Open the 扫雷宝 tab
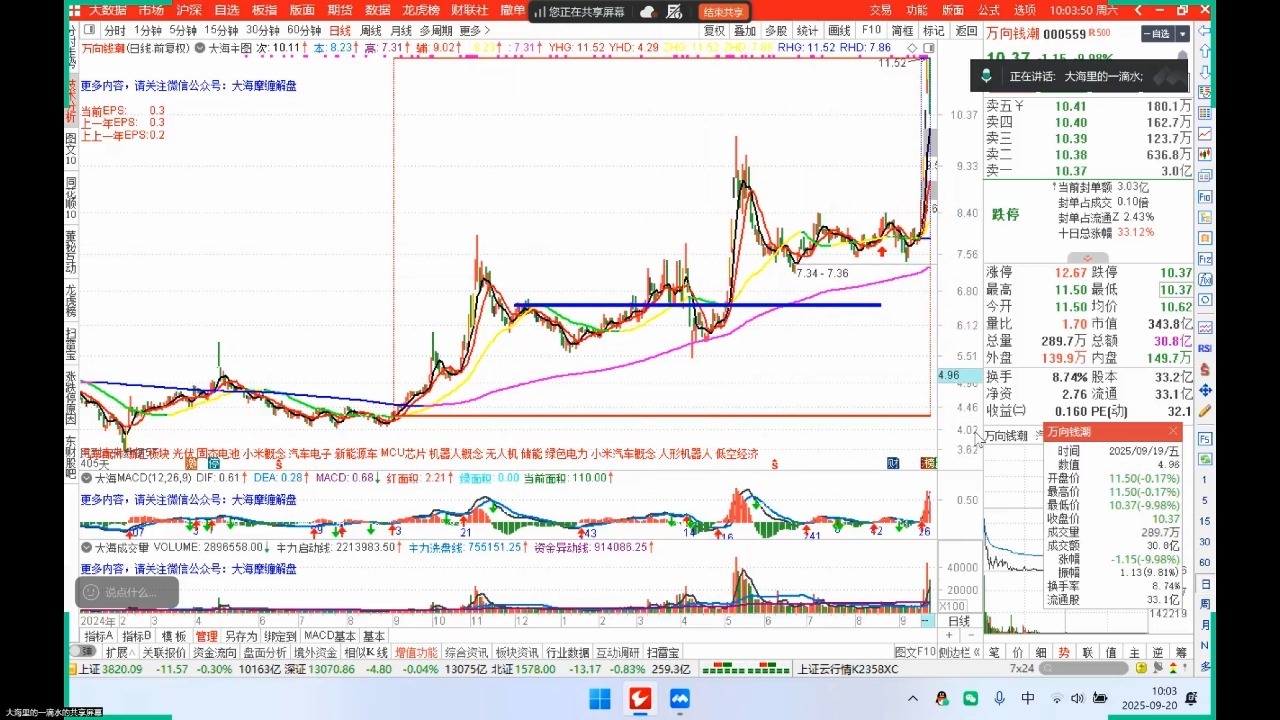 click(663, 652)
